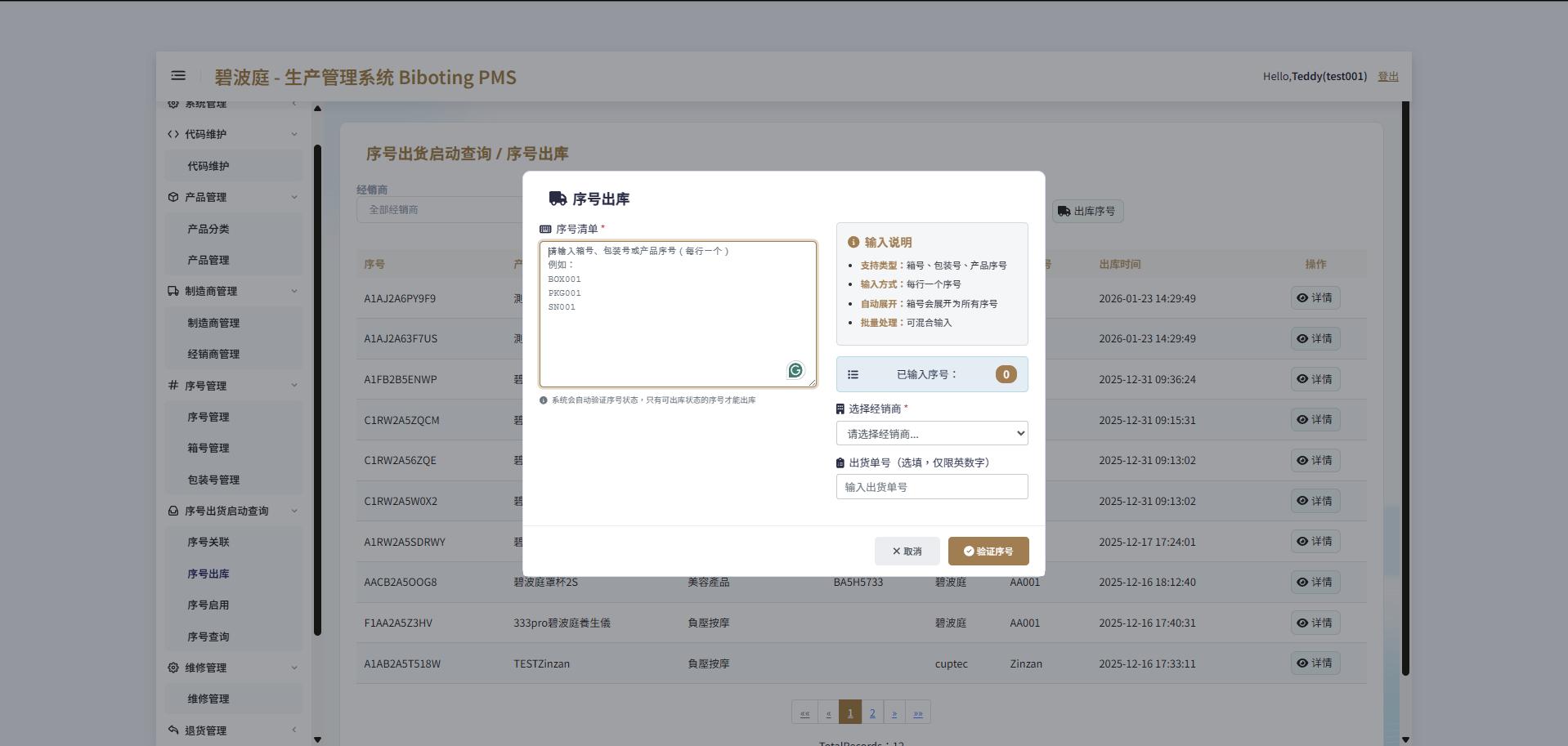Click the keyboard icon beside 序号清单
Screen dimensions: 1568x746
[x=545, y=229]
